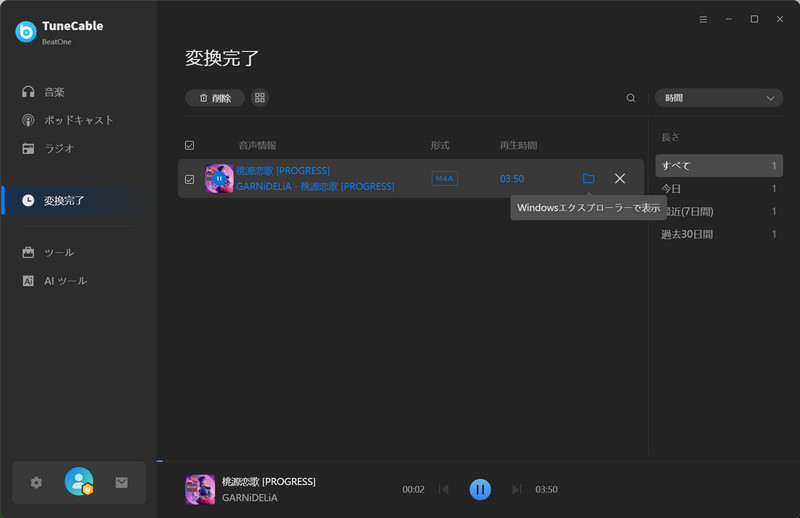The height and width of the screenshot is (518, 800).
Task: Switch to grid view layout
Action: [260, 98]
